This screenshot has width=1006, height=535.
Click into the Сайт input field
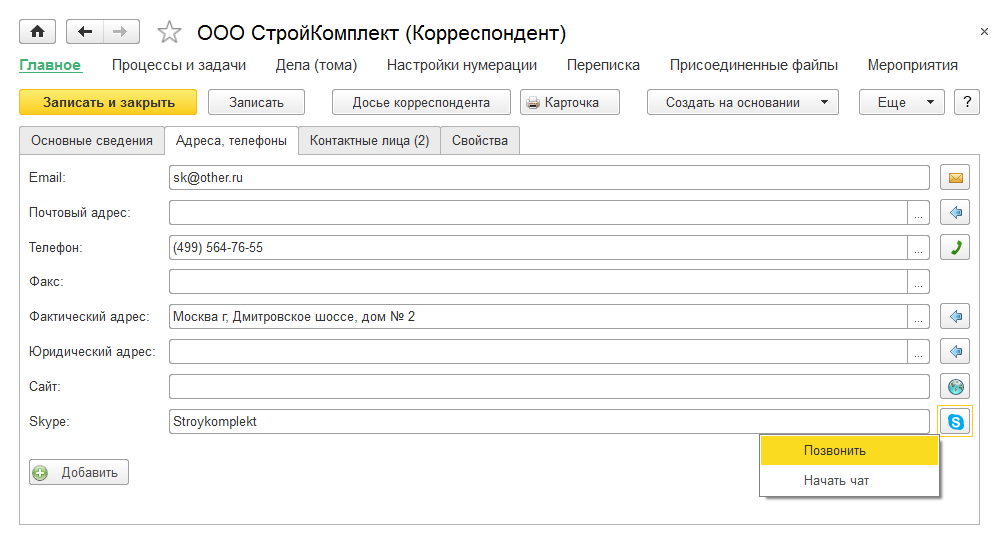(549, 386)
